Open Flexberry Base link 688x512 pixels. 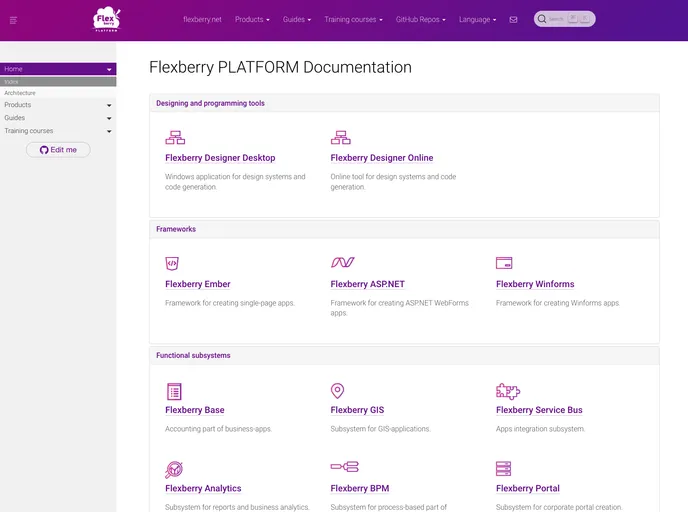point(195,410)
